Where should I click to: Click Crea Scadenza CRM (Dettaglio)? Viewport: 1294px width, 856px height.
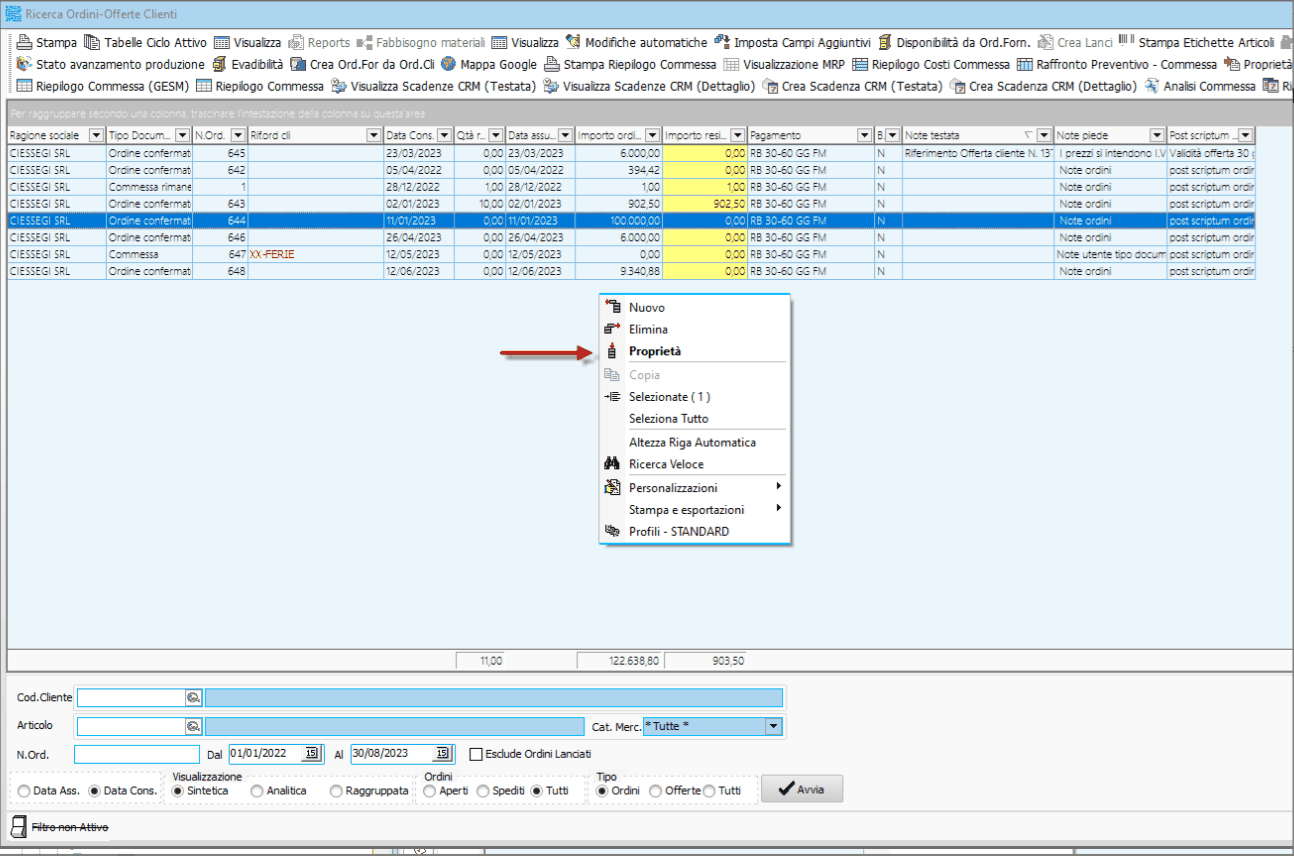1042,86
